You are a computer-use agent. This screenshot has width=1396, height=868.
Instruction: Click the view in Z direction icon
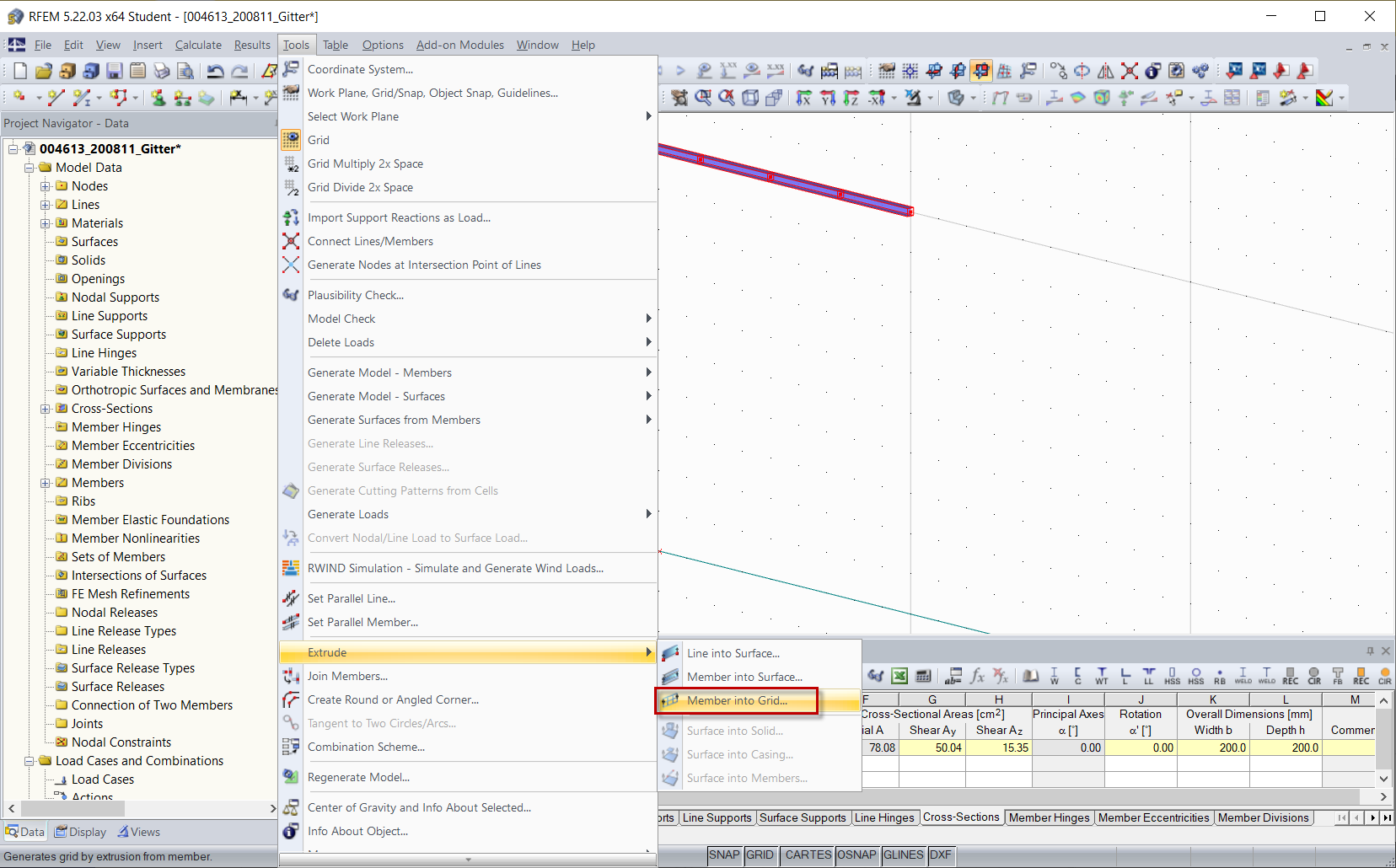851,98
